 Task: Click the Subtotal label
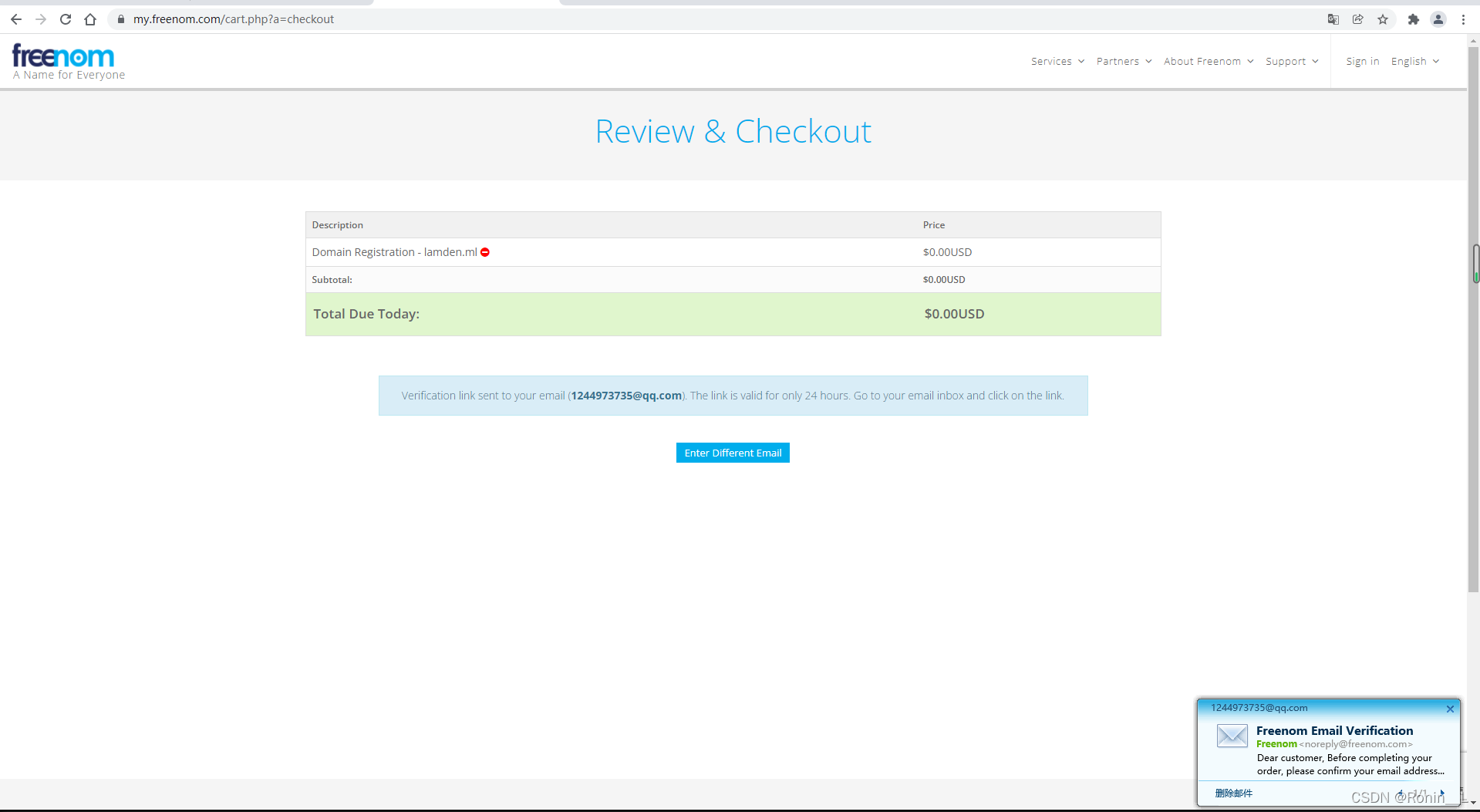point(332,280)
